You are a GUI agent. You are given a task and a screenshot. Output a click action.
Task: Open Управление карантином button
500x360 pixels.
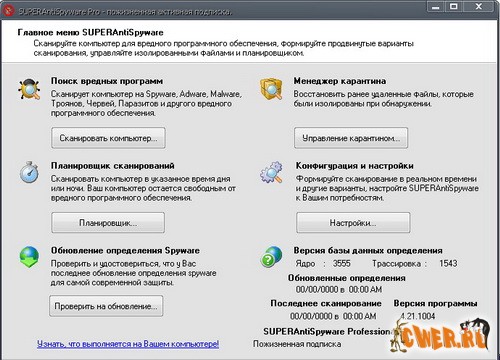point(351,138)
